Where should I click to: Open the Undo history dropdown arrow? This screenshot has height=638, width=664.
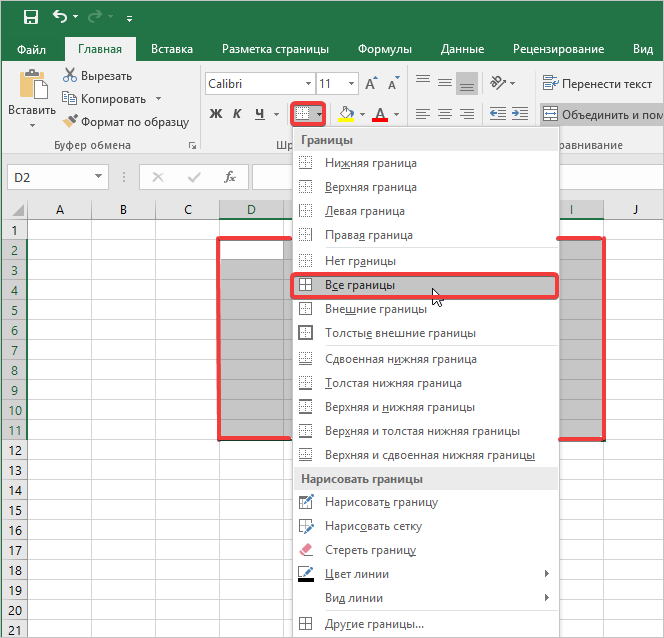(75, 17)
